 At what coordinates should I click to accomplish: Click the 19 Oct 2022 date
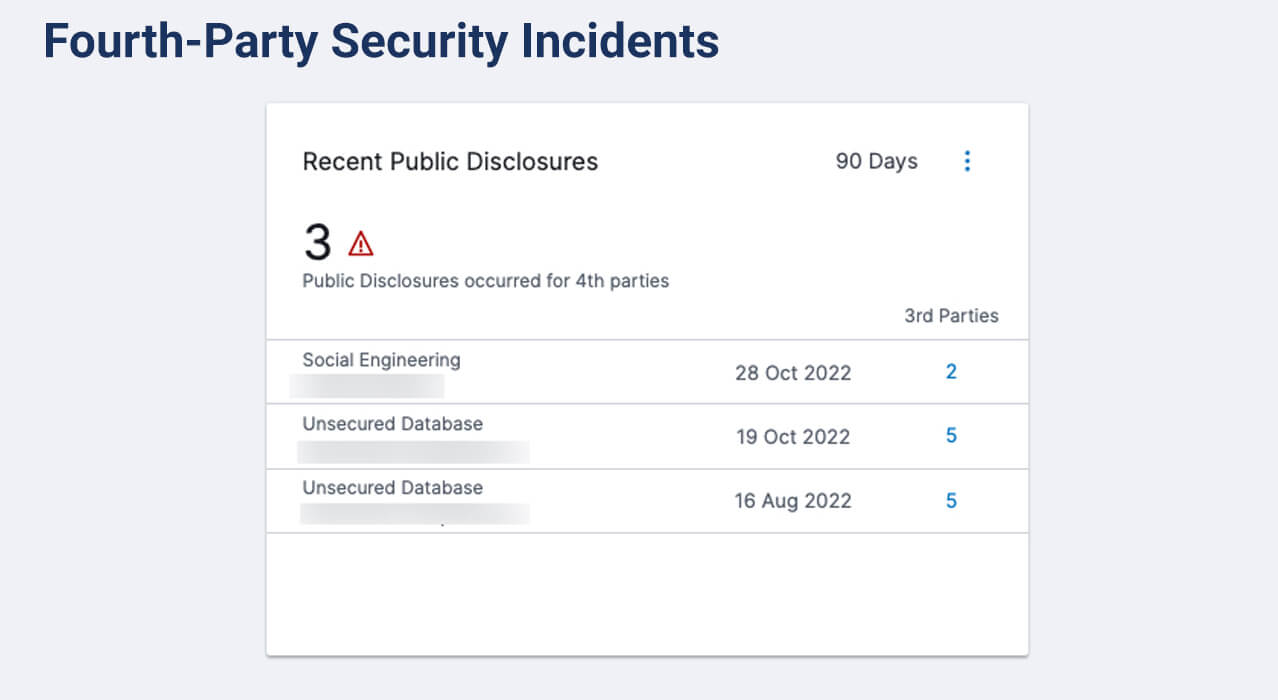[793, 437]
